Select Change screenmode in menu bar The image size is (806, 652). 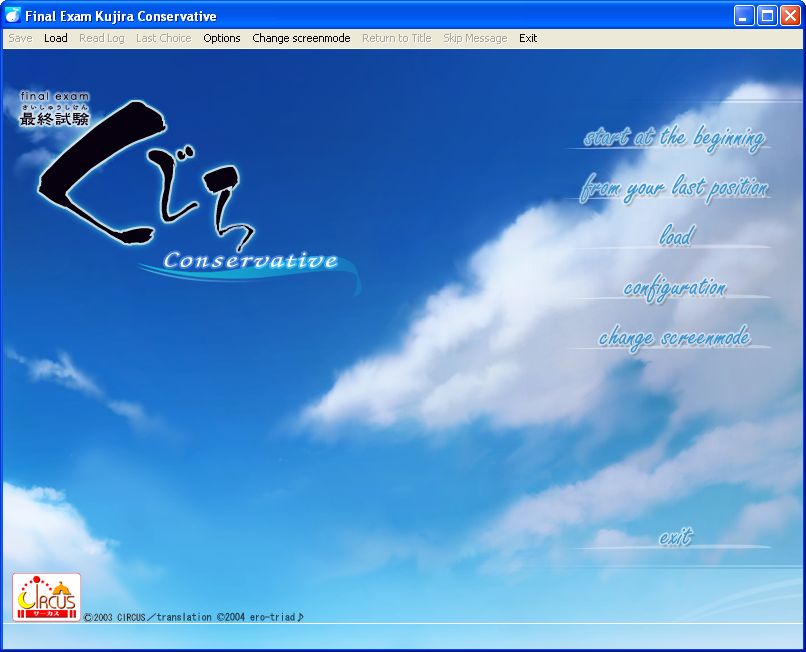(301, 38)
